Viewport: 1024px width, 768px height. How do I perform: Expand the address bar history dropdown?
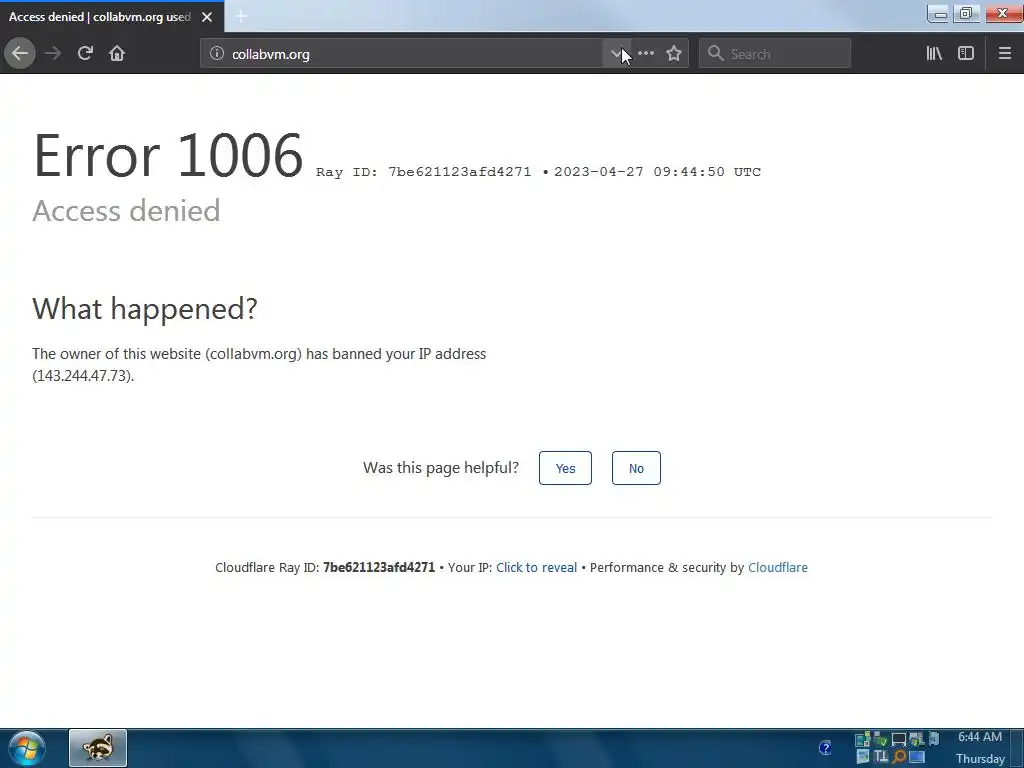click(616, 54)
